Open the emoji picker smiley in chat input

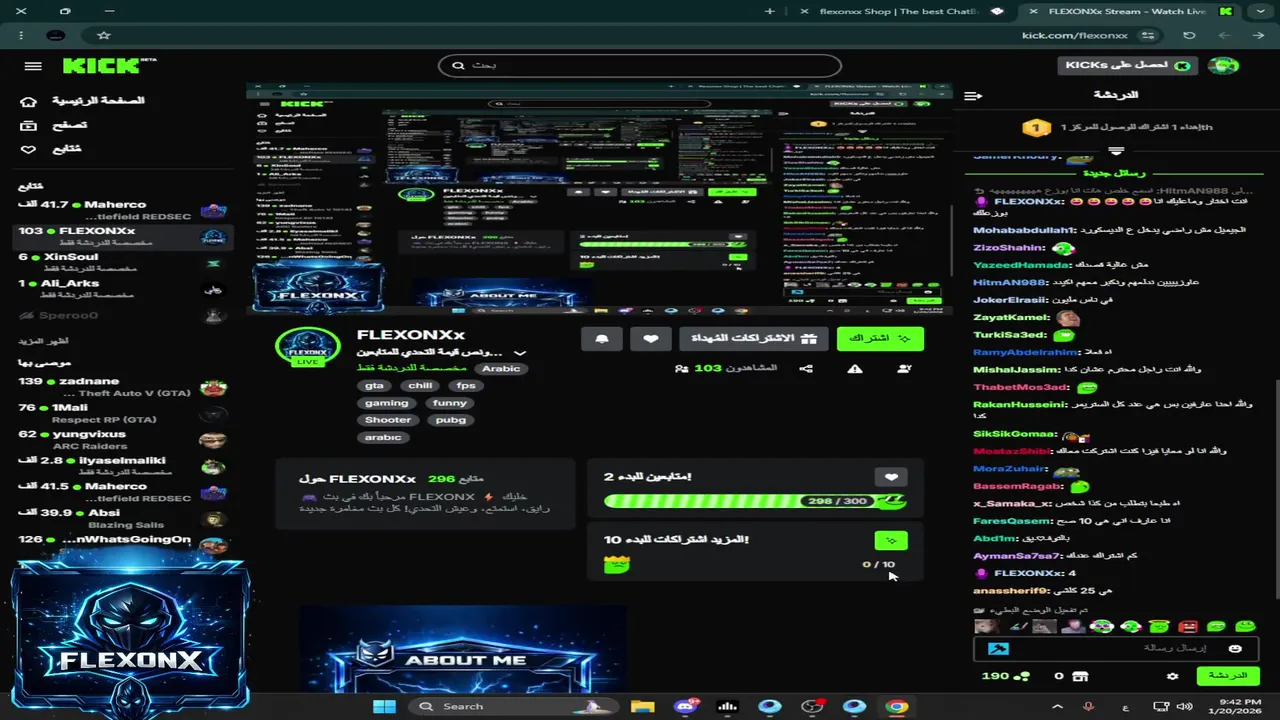pyautogui.click(x=1235, y=648)
